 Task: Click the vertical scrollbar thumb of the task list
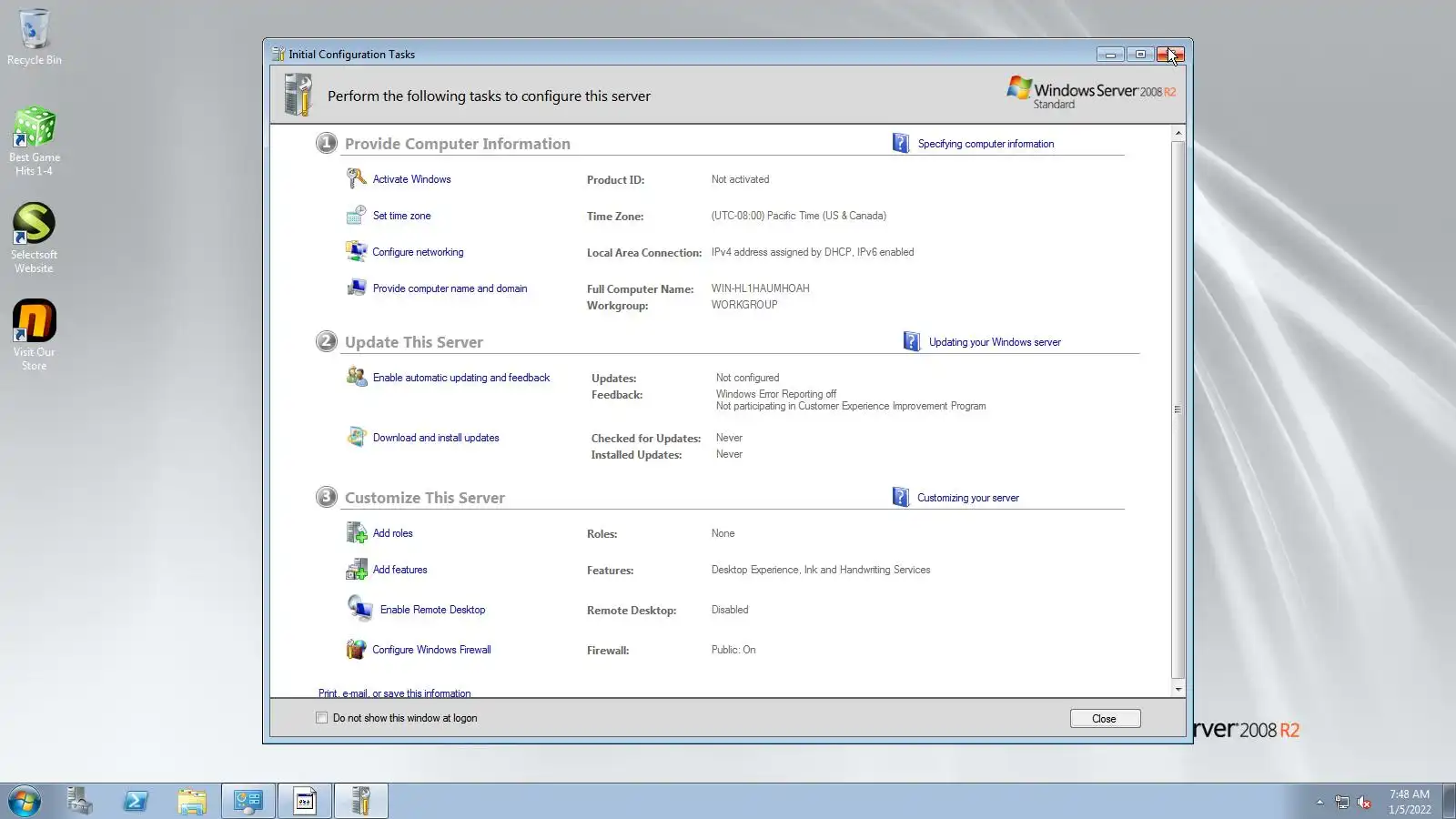pyautogui.click(x=1178, y=409)
